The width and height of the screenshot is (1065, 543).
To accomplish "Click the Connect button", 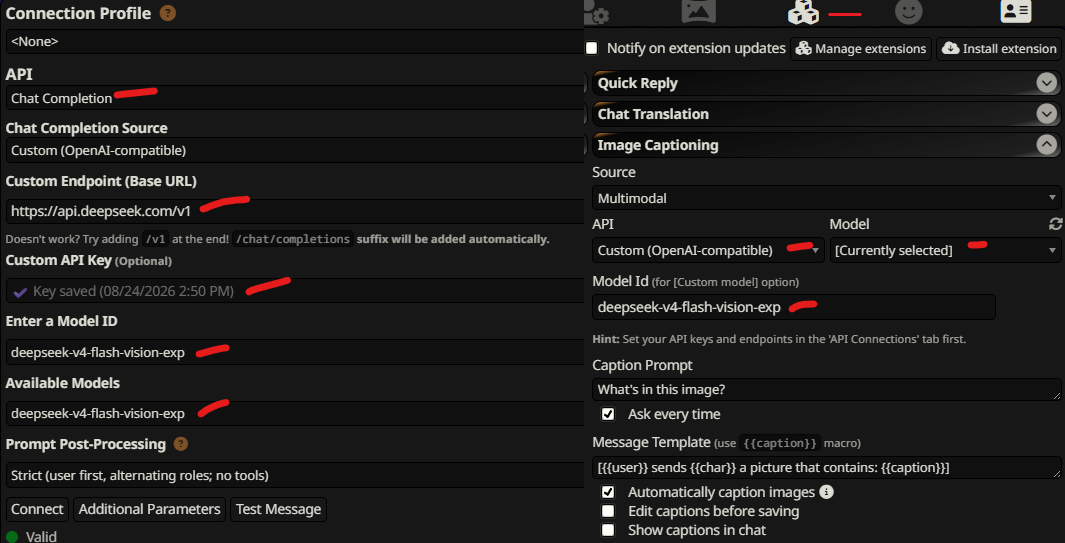I will [x=37, y=509].
